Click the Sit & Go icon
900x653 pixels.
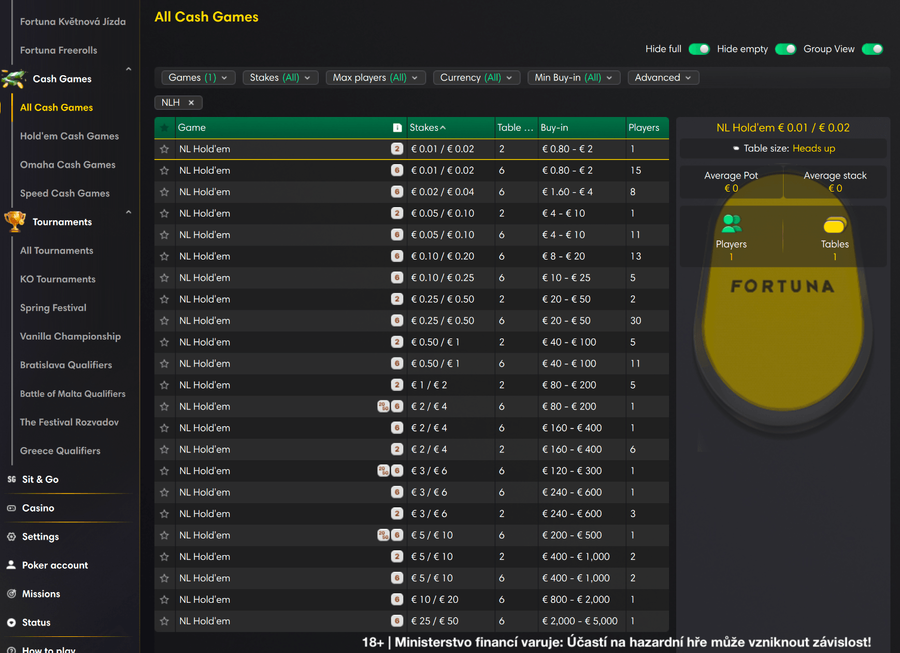coord(11,479)
